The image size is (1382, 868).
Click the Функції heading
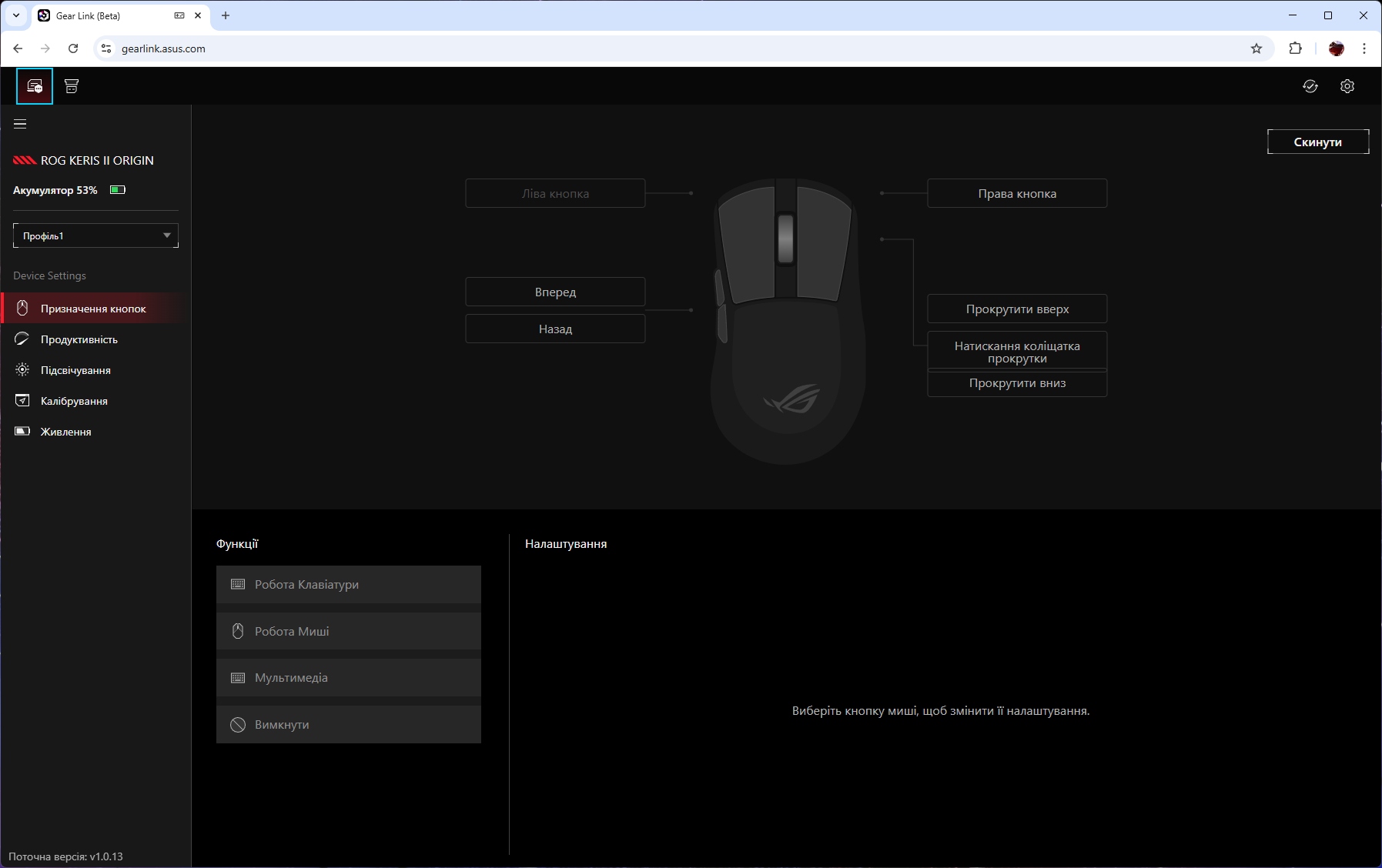pos(237,544)
